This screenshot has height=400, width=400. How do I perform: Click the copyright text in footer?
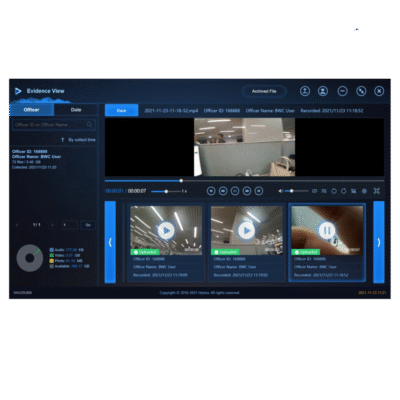click(x=199, y=293)
